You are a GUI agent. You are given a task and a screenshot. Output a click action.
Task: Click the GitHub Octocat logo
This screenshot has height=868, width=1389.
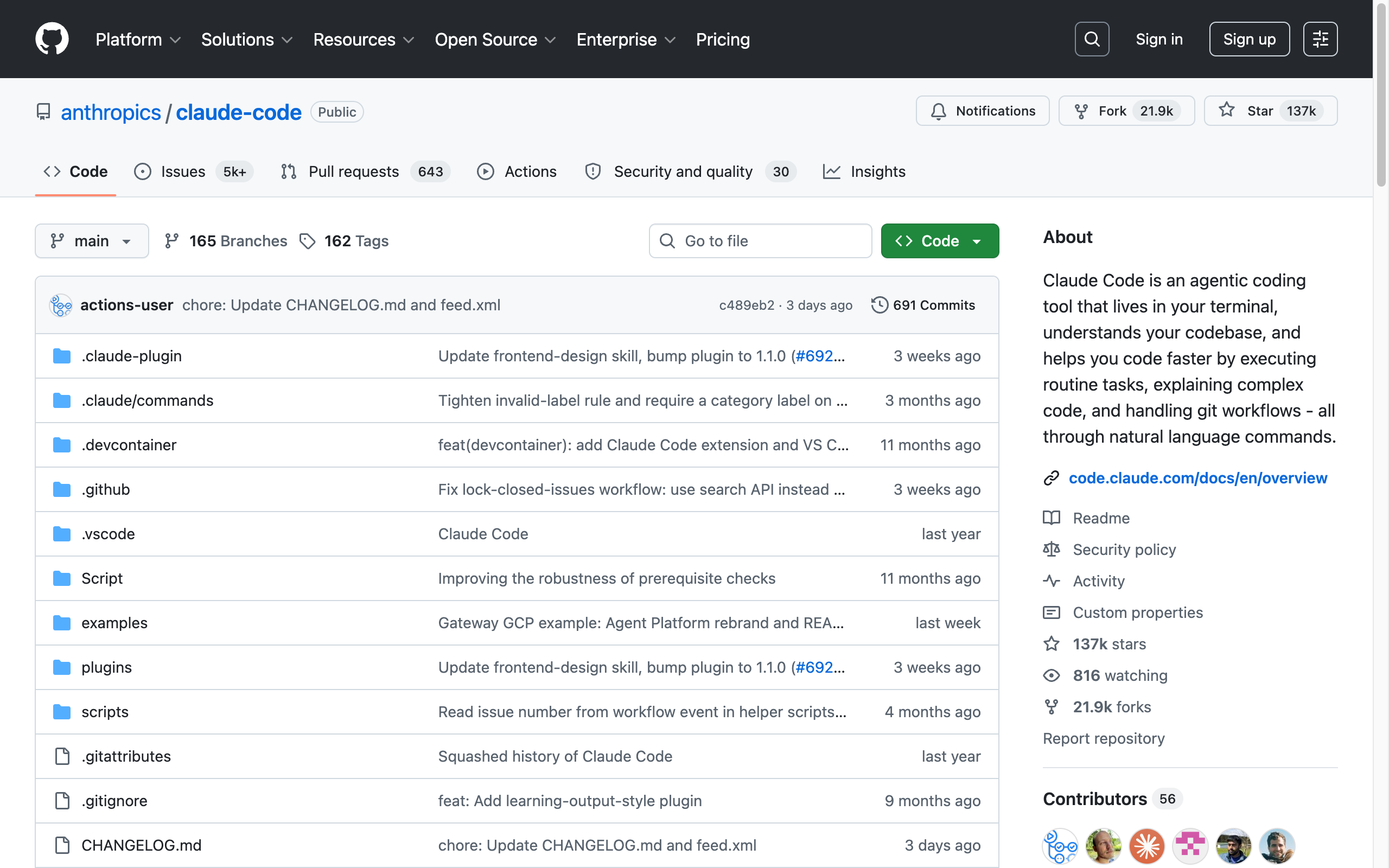pos(52,39)
